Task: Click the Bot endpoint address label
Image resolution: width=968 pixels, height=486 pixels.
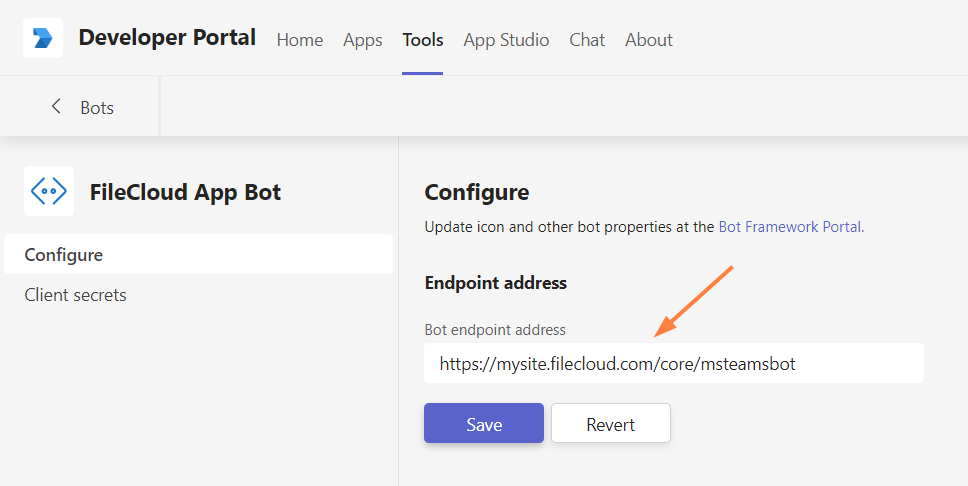Action: [x=495, y=329]
